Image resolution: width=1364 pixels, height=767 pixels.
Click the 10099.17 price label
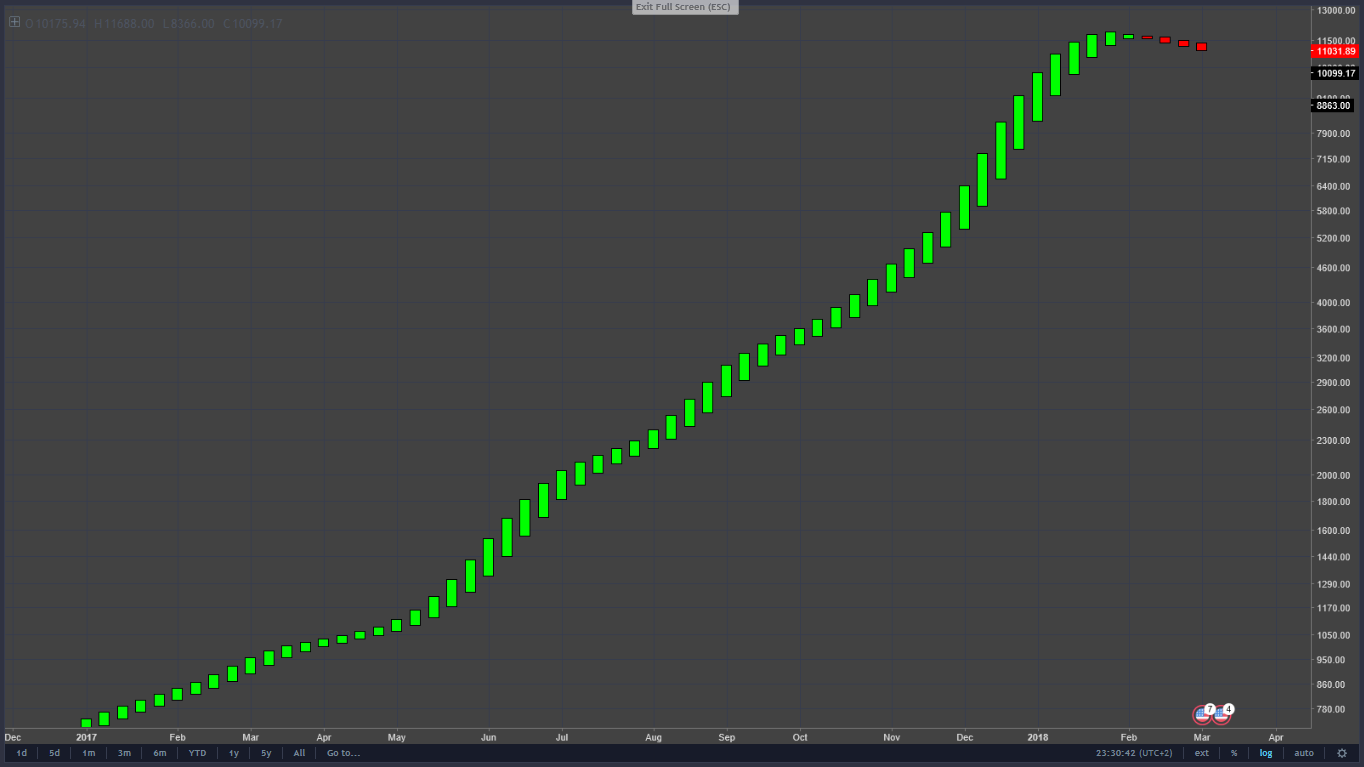[1335, 73]
